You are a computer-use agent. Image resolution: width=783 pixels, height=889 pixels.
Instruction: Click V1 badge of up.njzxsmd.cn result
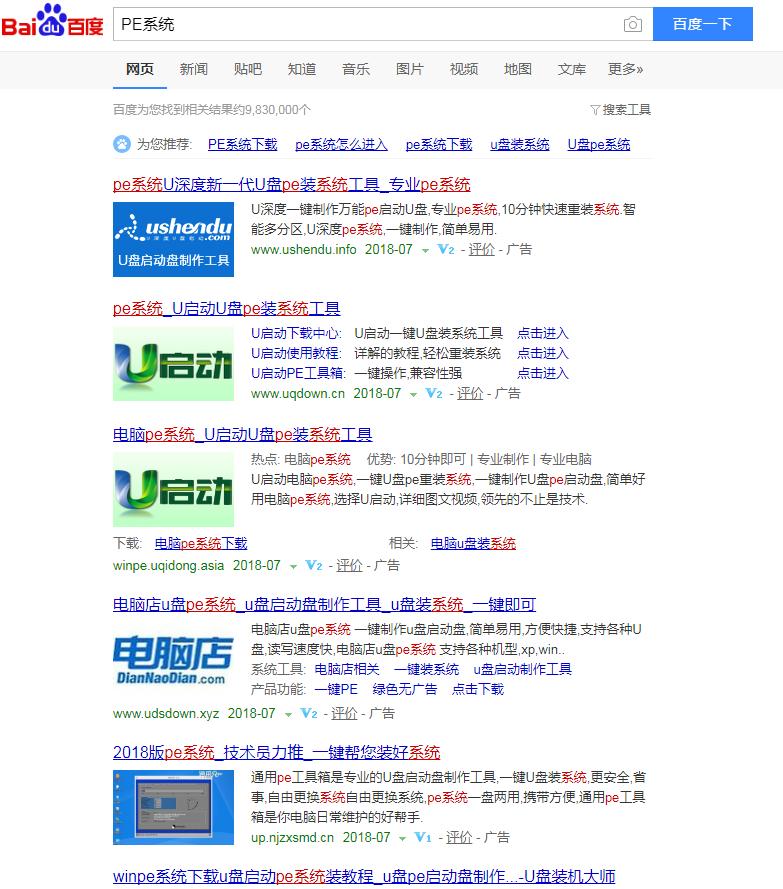[x=423, y=837]
